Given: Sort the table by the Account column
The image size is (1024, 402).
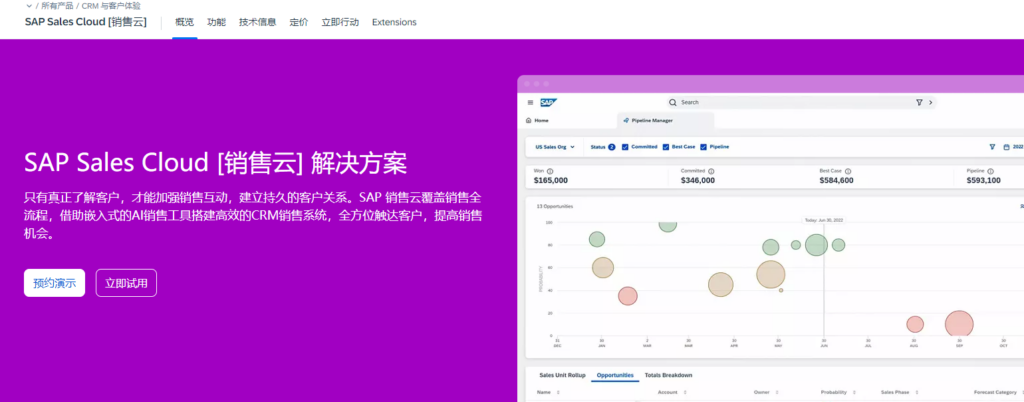Looking at the screenshot, I should [683, 393].
